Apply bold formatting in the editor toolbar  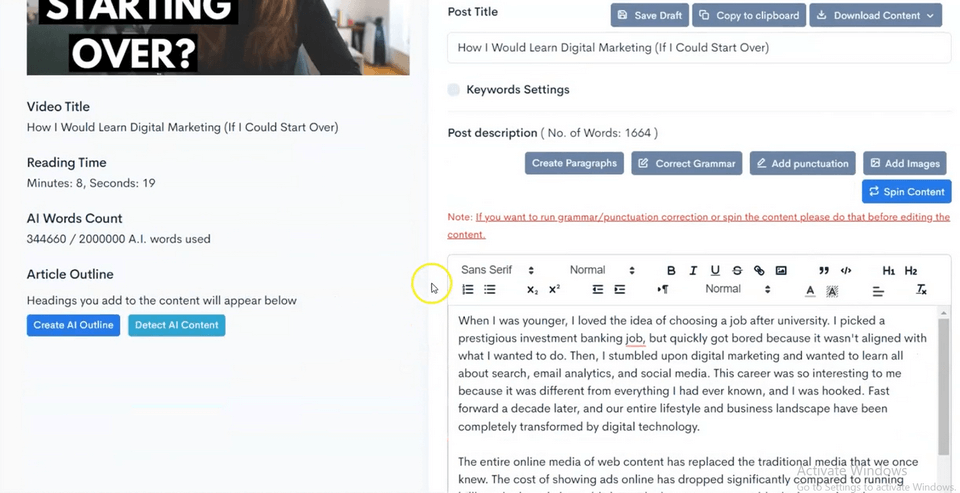coord(671,270)
